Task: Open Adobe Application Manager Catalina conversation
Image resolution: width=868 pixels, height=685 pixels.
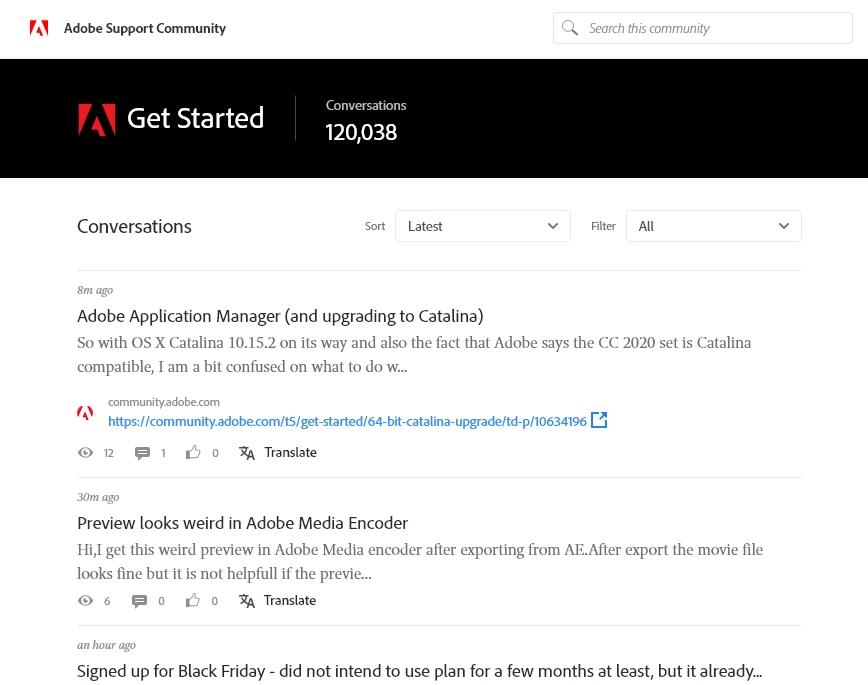Action: coord(280,316)
